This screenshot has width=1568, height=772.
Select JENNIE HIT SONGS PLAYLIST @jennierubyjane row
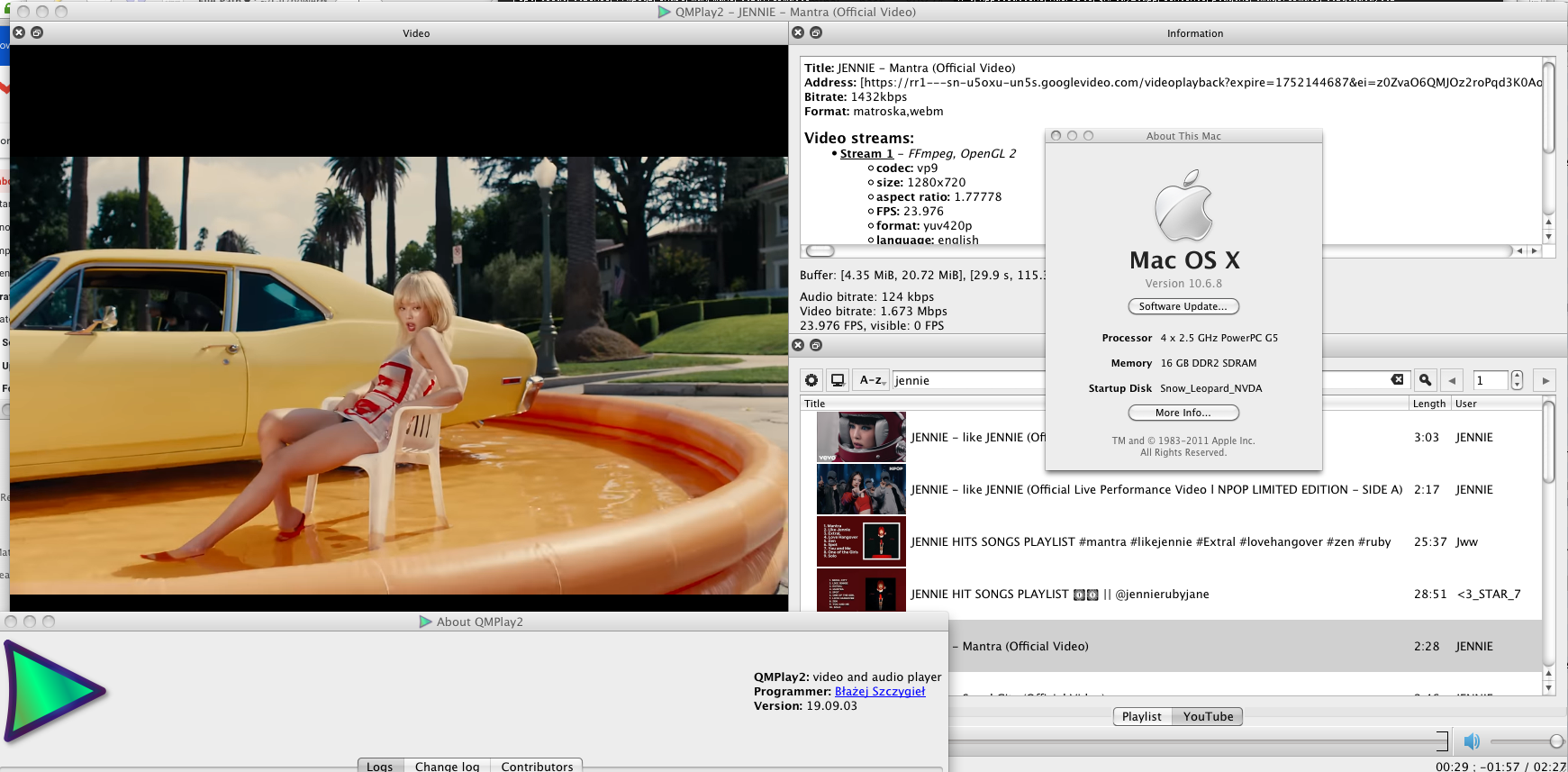coord(1171,594)
